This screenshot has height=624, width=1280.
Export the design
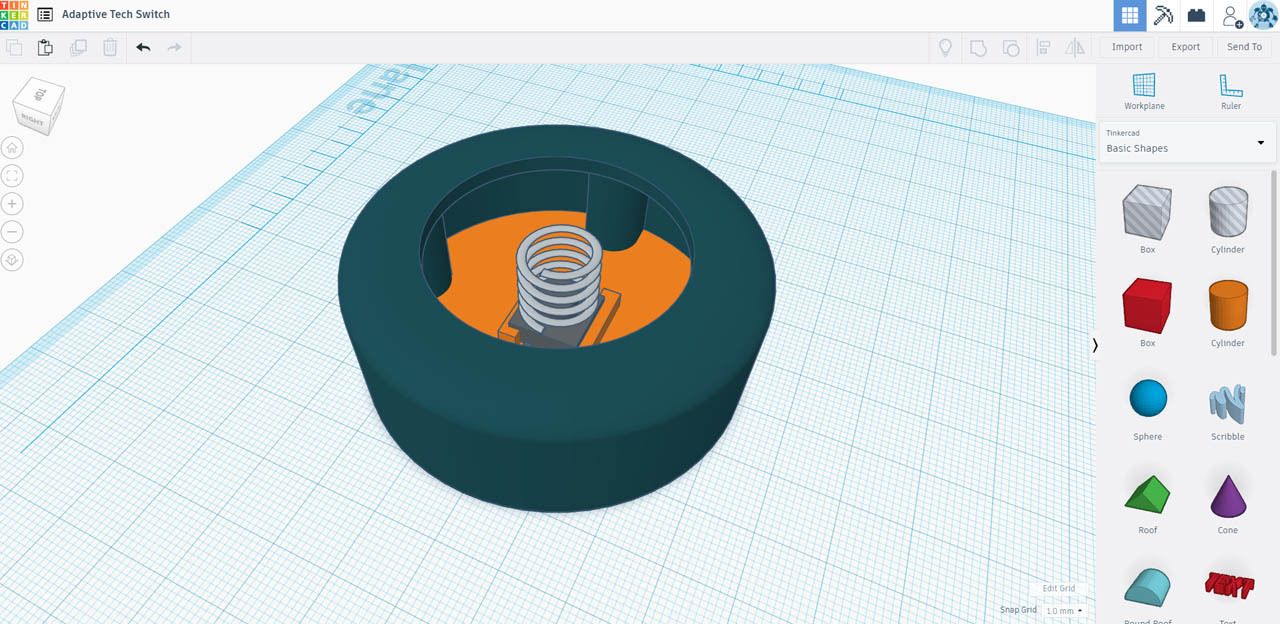tap(1185, 46)
